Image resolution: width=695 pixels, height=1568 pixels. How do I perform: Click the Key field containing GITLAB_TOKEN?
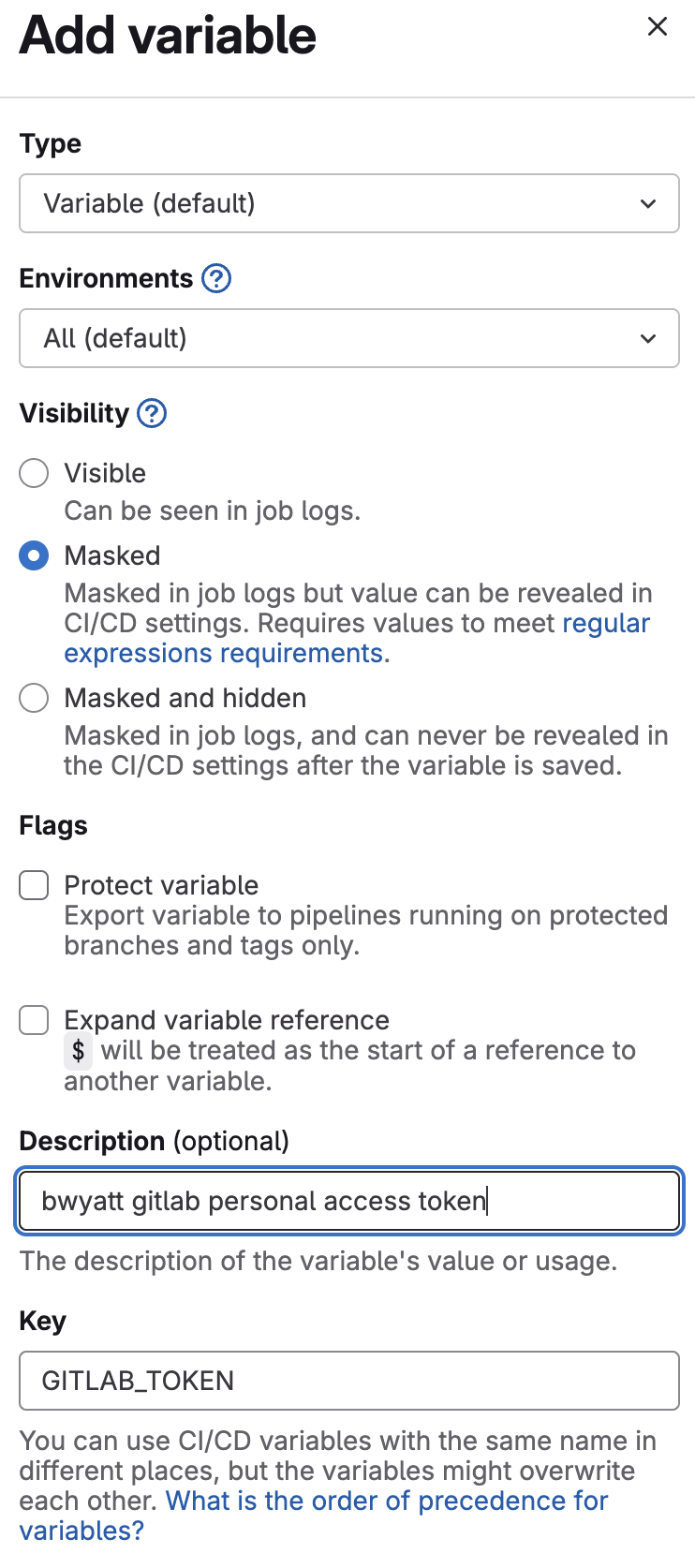[349, 1381]
